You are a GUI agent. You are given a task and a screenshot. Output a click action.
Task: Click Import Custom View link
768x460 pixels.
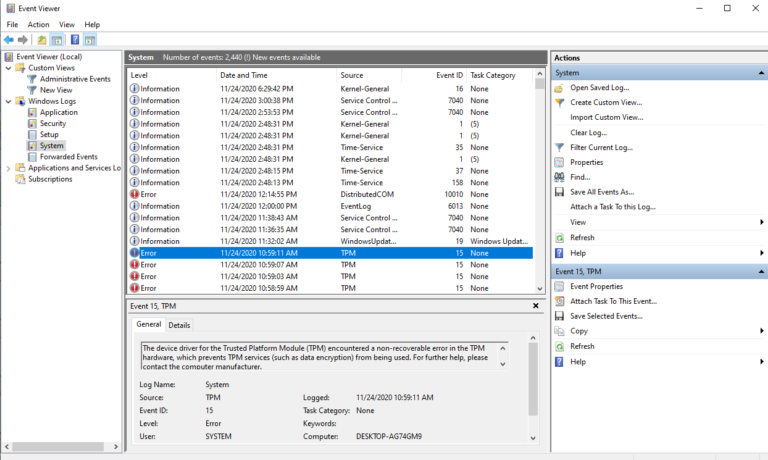(606, 118)
